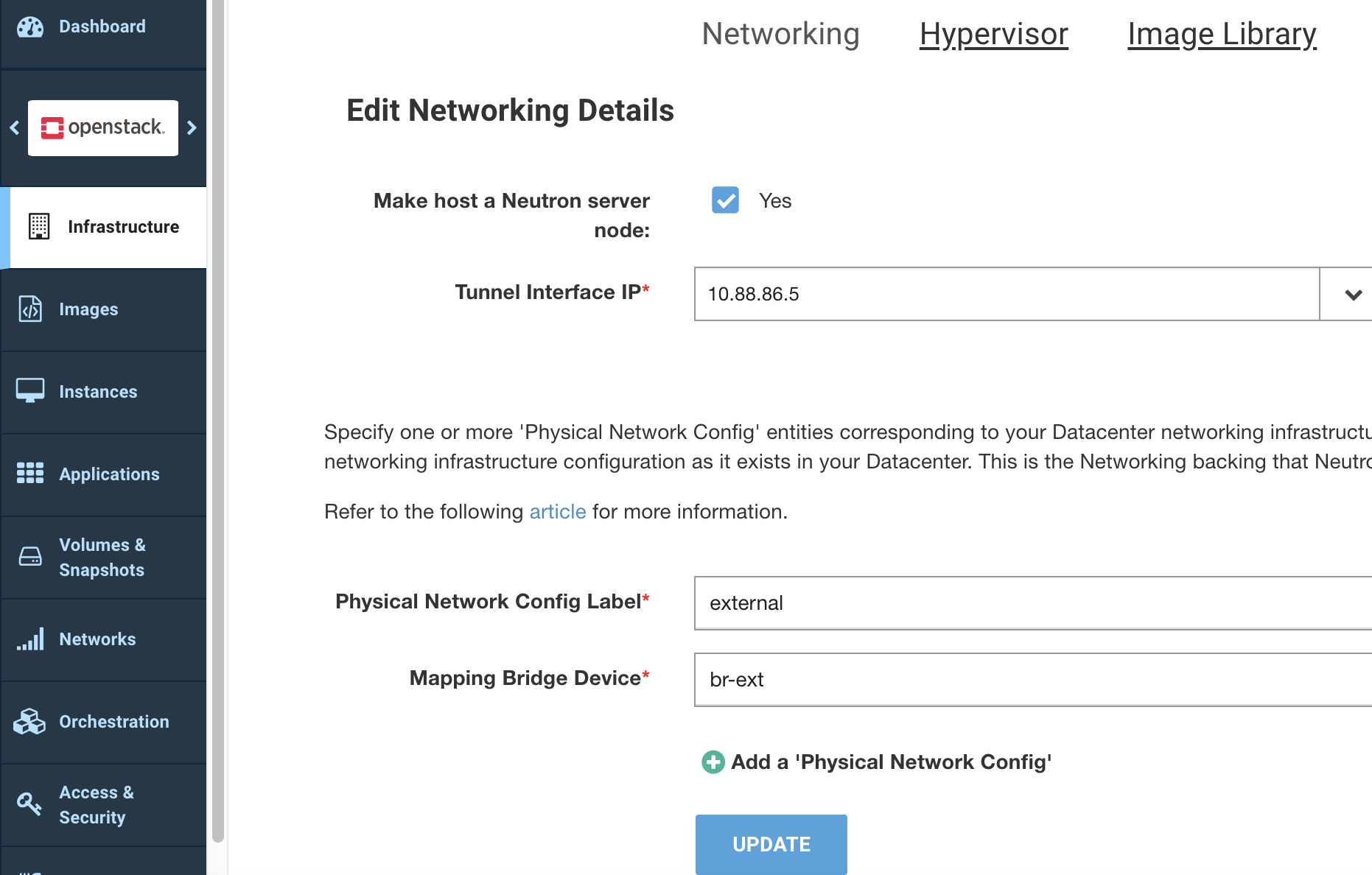Screen dimensions: 1372x875
Task: Open the article link for more information
Action: [558, 511]
